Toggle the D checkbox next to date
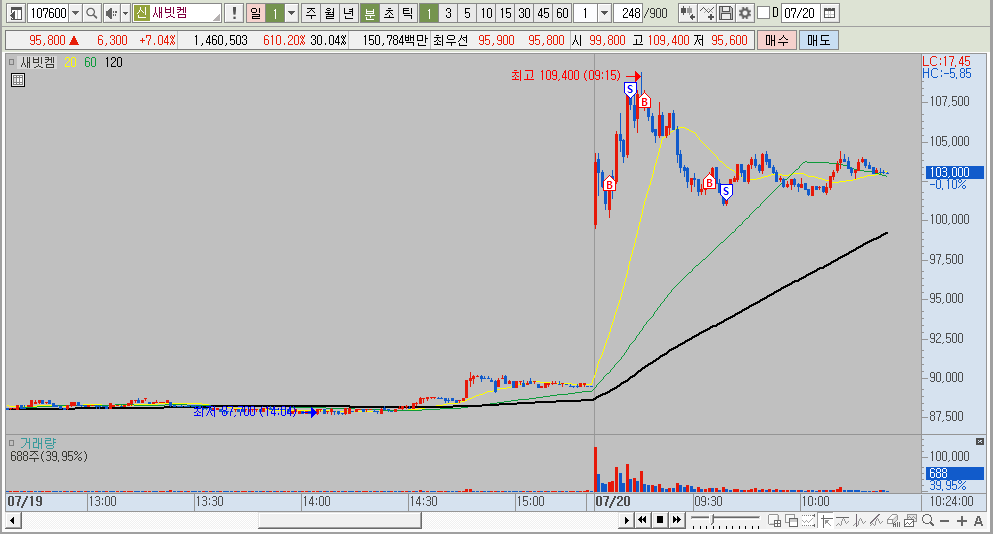The height and width of the screenshot is (534, 993). point(764,13)
